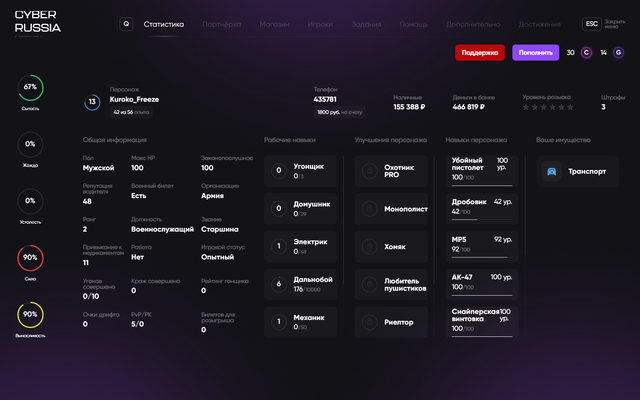Open the Транспорт property card

coord(578,171)
